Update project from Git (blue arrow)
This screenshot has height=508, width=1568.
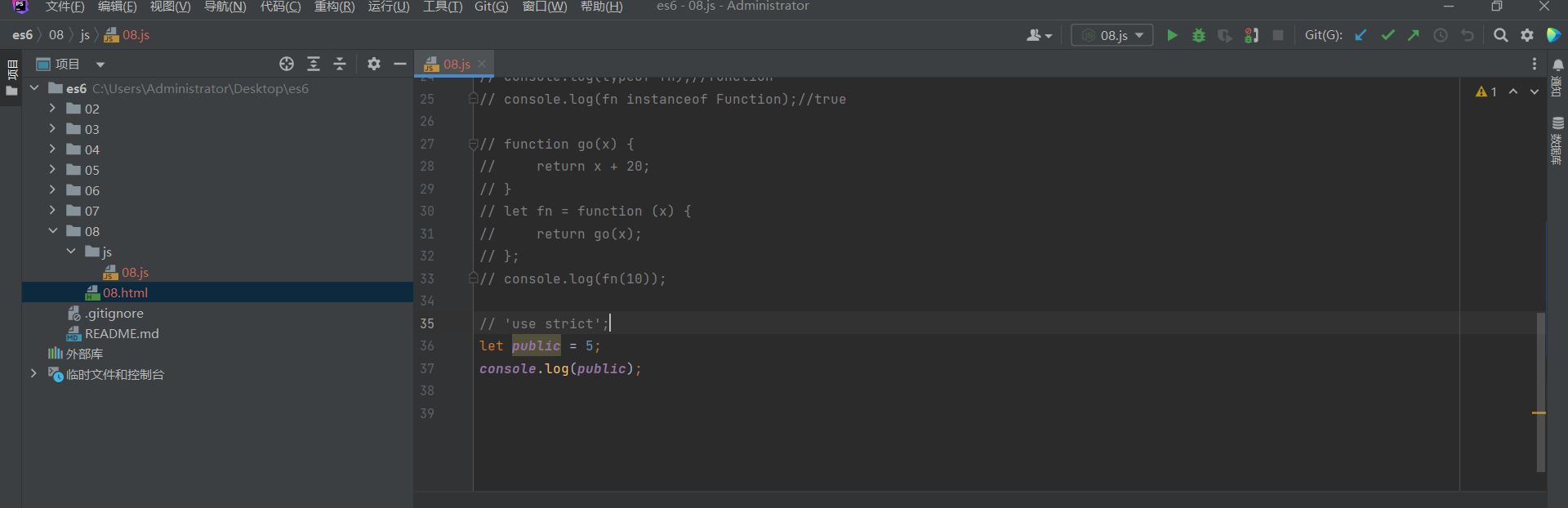pyautogui.click(x=1361, y=35)
